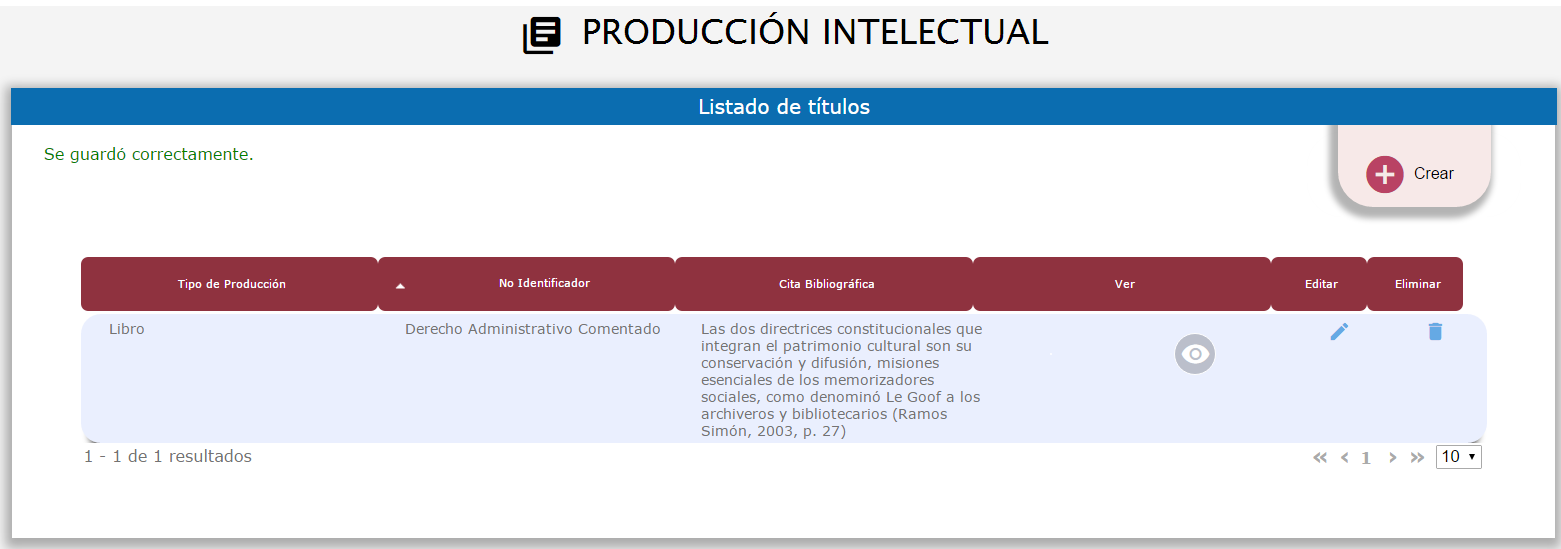Select page number 1 in pagination
This screenshot has height=549, width=1561.
pos(1366,458)
